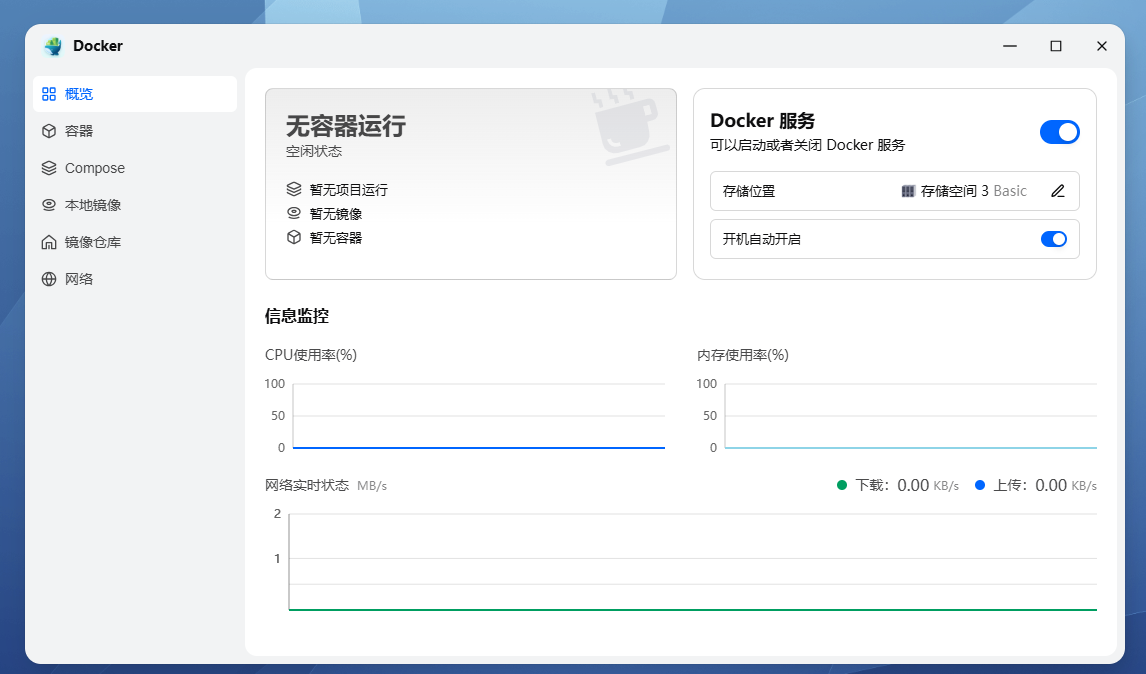Screen dimensions: 1146x674
Task: Click the Local Images (本地镜像) disk icon
Action: pyautogui.click(x=48, y=205)
